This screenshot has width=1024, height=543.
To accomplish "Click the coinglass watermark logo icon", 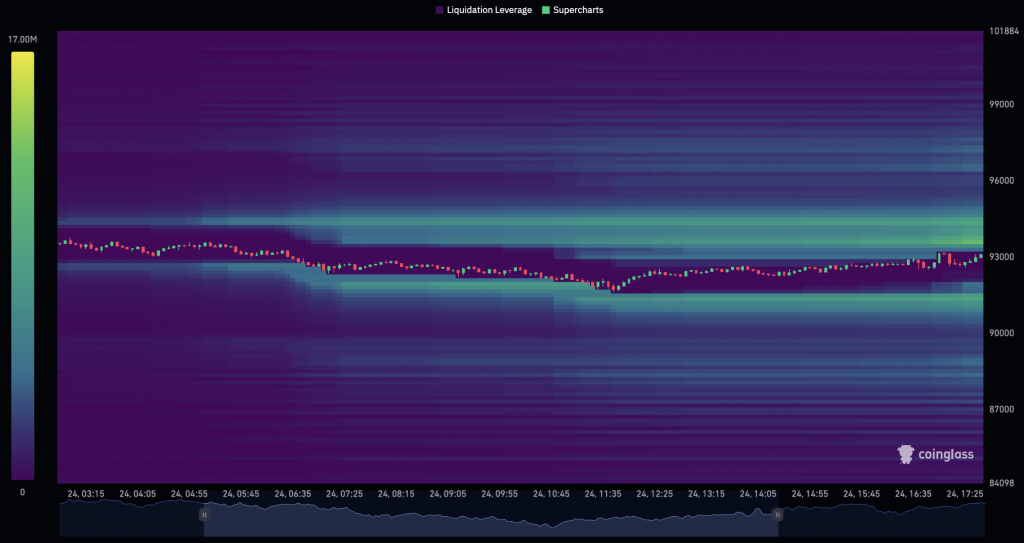I will [x=906, y=455].
